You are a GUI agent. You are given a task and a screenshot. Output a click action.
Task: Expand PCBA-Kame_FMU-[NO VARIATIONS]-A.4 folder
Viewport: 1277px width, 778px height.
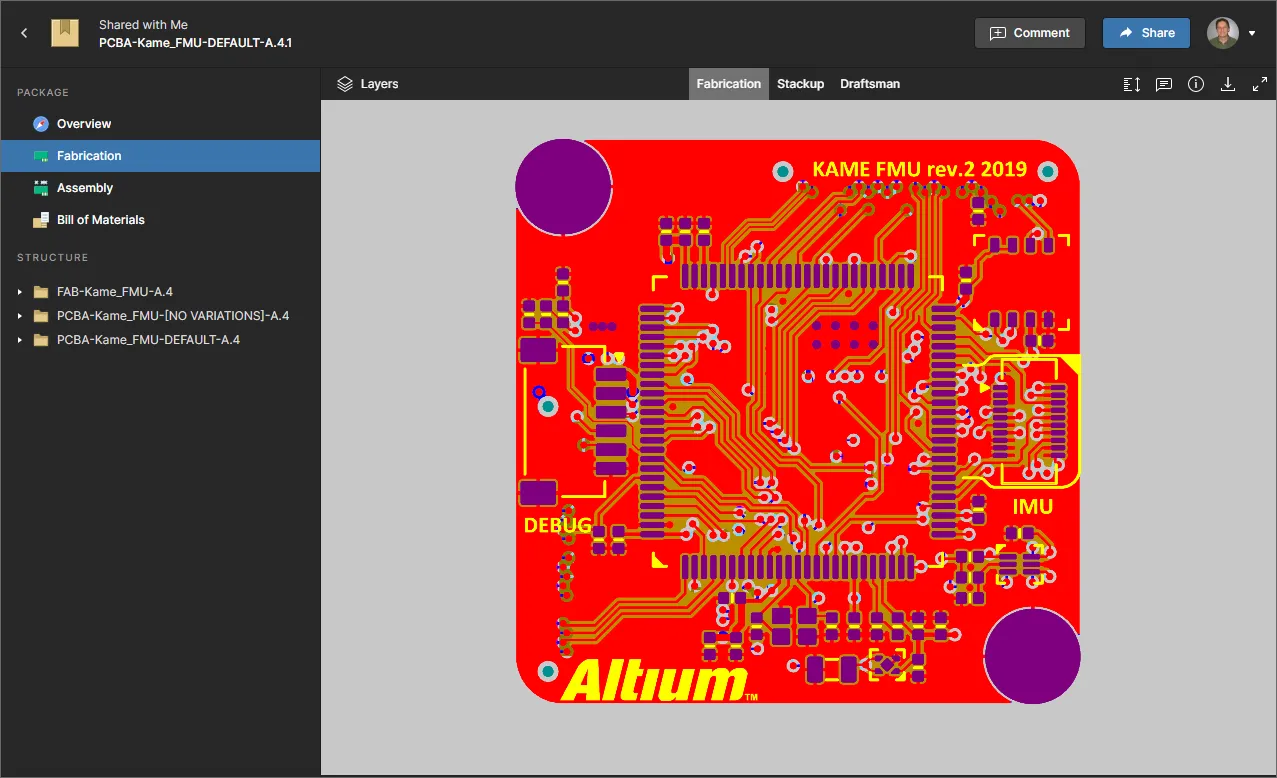click(20, 316)
